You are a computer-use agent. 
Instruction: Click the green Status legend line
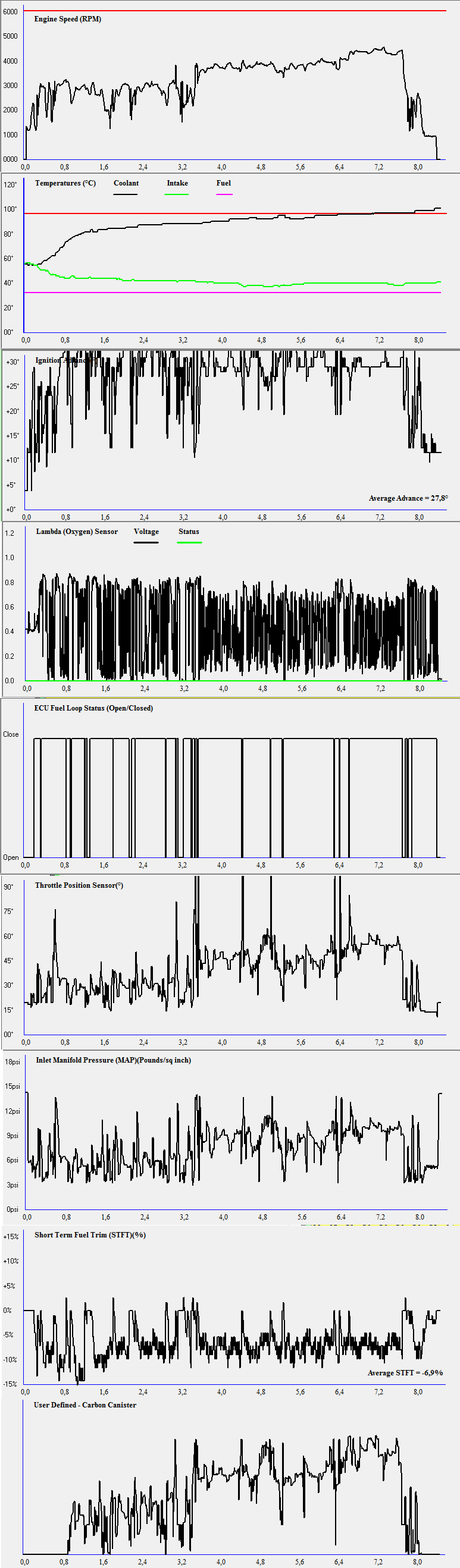(x=189, y=542)
